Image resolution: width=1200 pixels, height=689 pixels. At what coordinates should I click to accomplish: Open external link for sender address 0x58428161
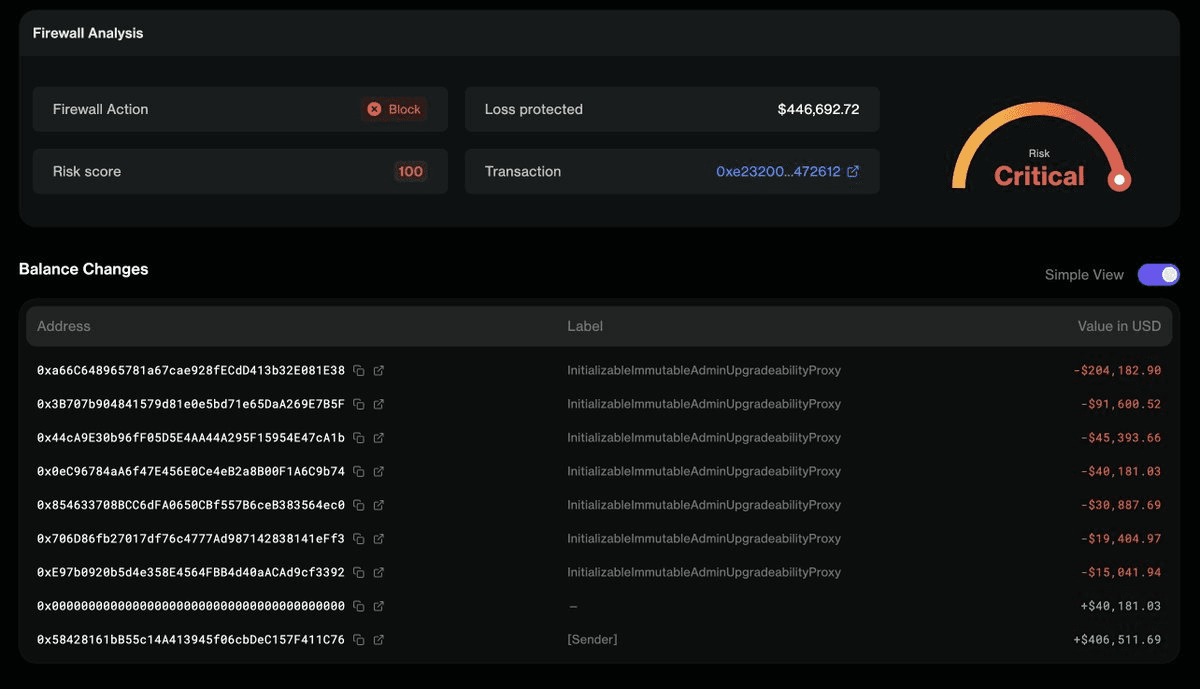coord(379,640)
